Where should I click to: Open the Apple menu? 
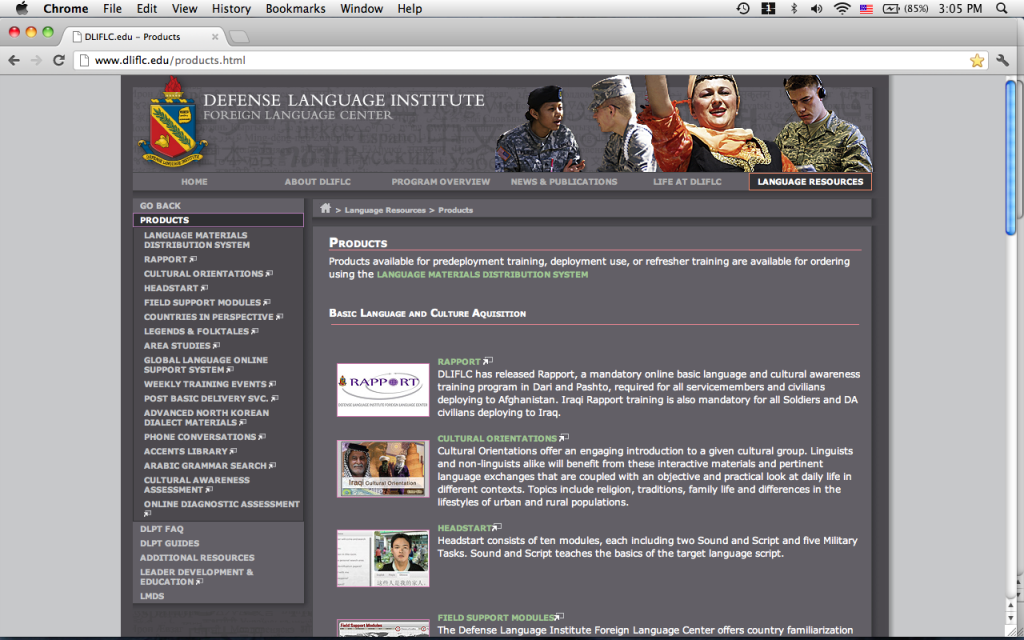click(x=22, y=8)
